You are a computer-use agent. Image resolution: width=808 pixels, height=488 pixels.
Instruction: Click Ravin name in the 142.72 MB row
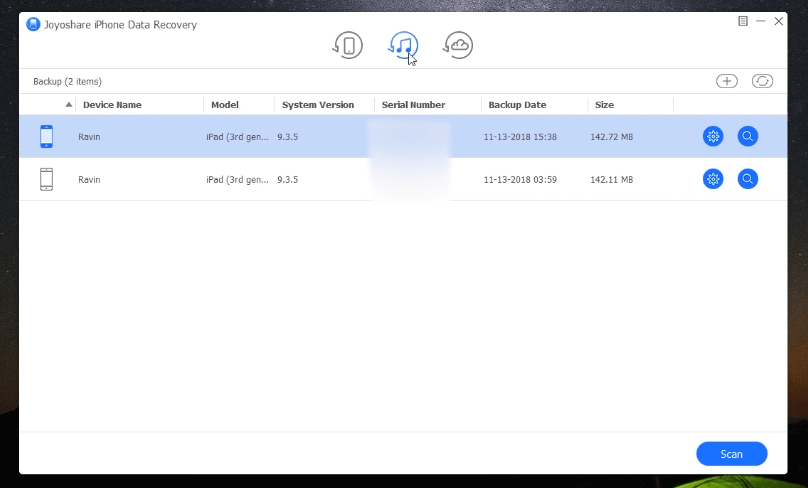click(x=89, y=137)
